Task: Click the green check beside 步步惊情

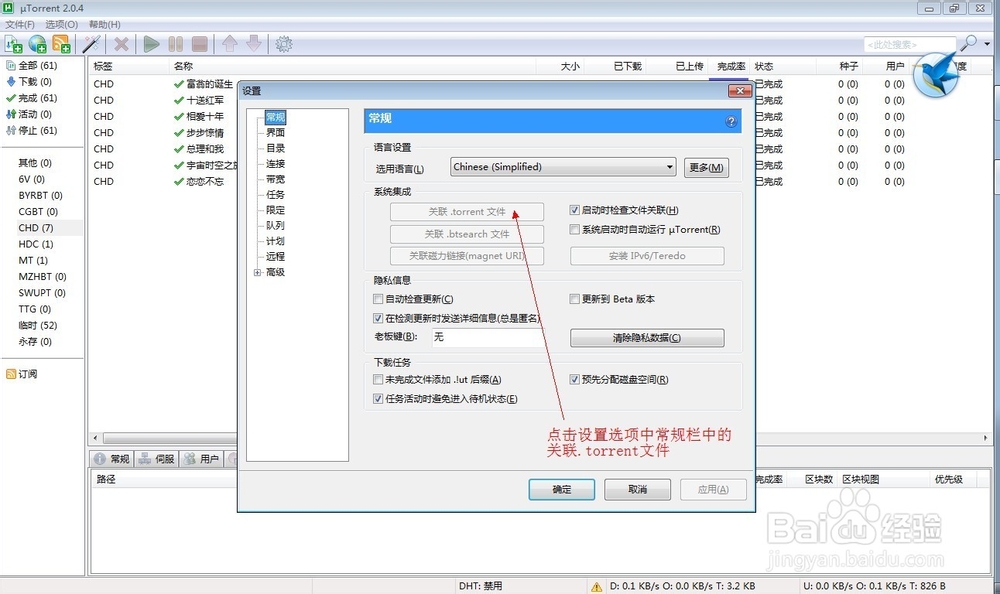Action: coord(179,133)
